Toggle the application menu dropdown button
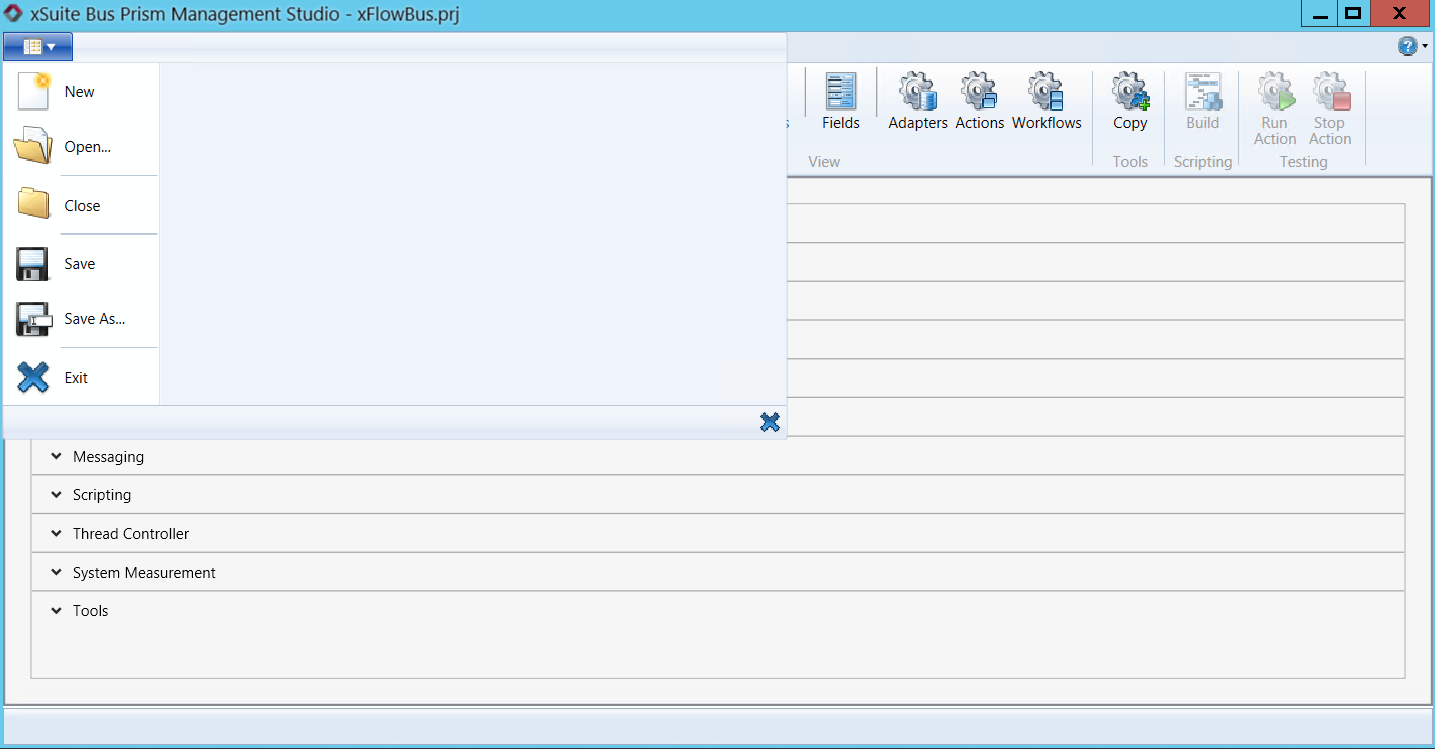The width and height of the screenshot is (1435, 749). [38, 47]
